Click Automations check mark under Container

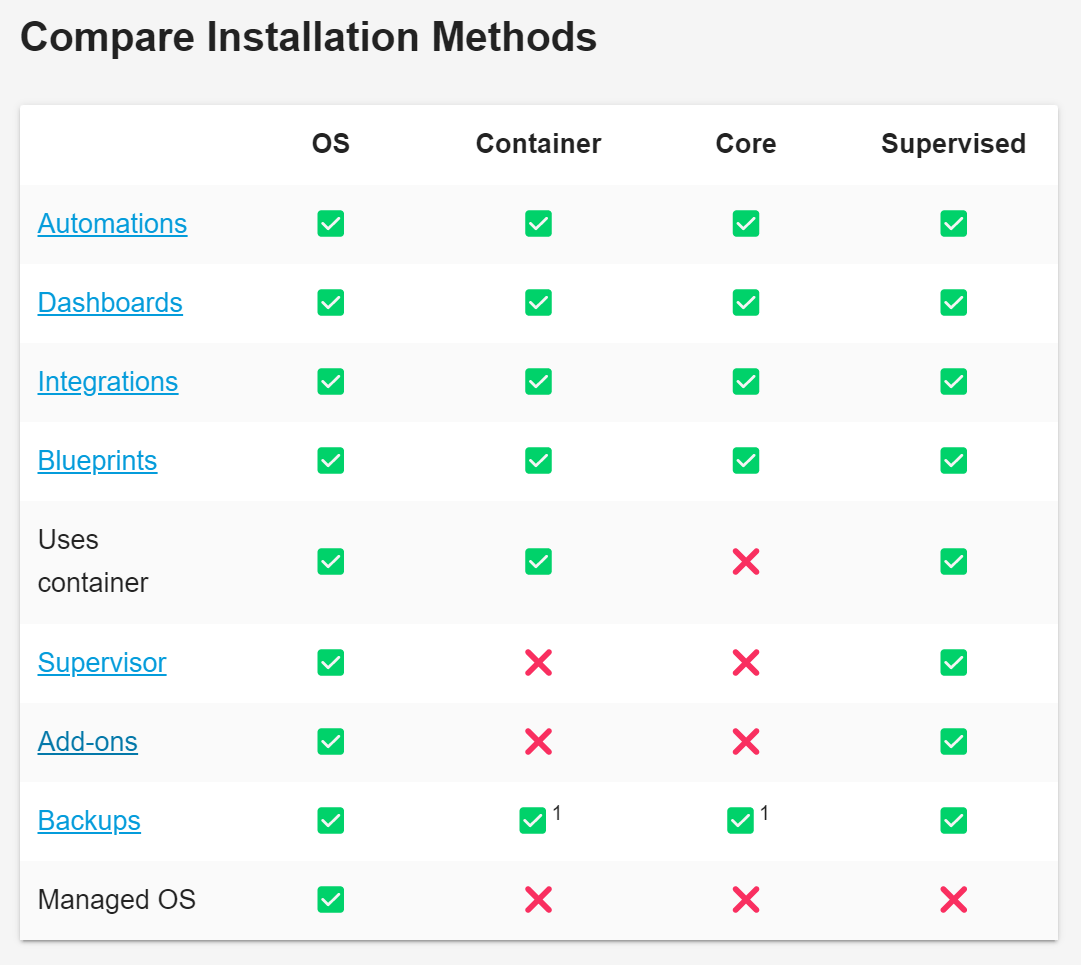pos(538,224)
